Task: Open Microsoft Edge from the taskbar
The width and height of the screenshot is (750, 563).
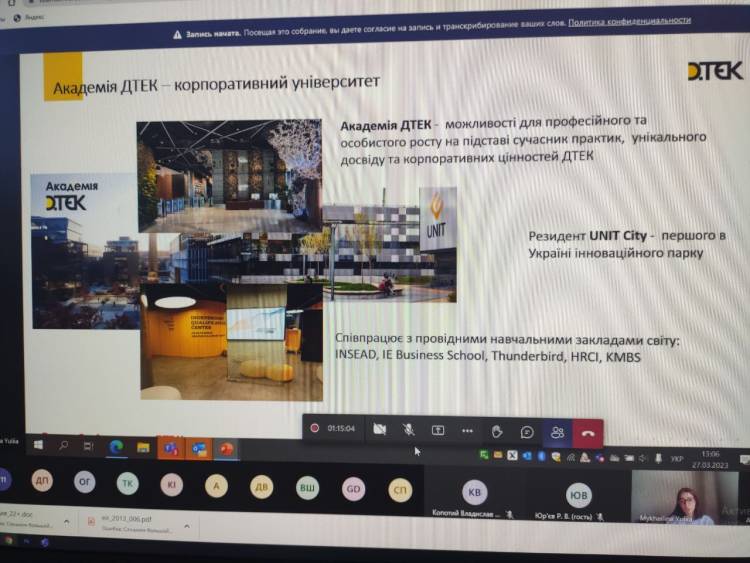Action: pyautogui.click(x=117, y=447)
